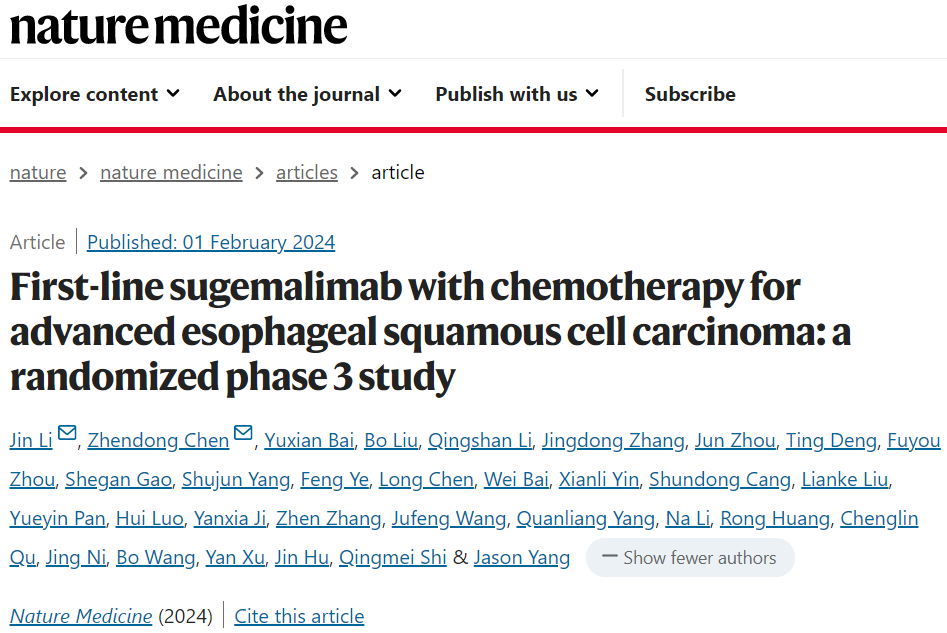947x633 pixels.
Task: Select author Jason Yang
Action: coord(522,557)
